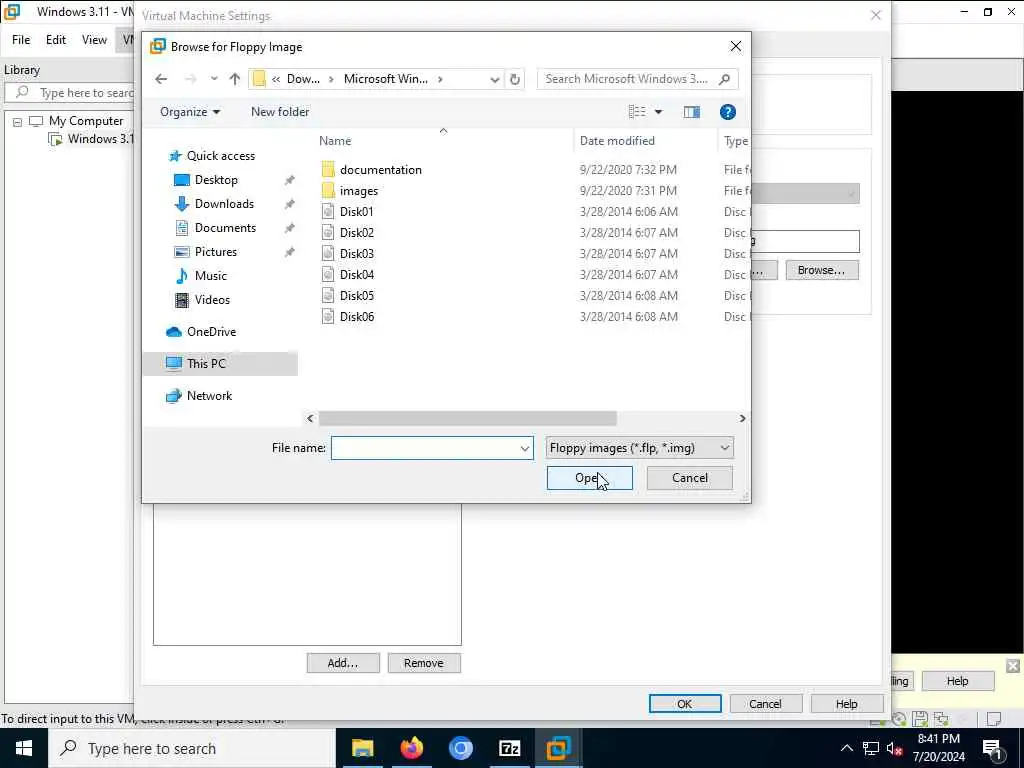Expand the File name history dropdown
The height and width of the screenshot is (768, 1024).
(x=524, y=448)
